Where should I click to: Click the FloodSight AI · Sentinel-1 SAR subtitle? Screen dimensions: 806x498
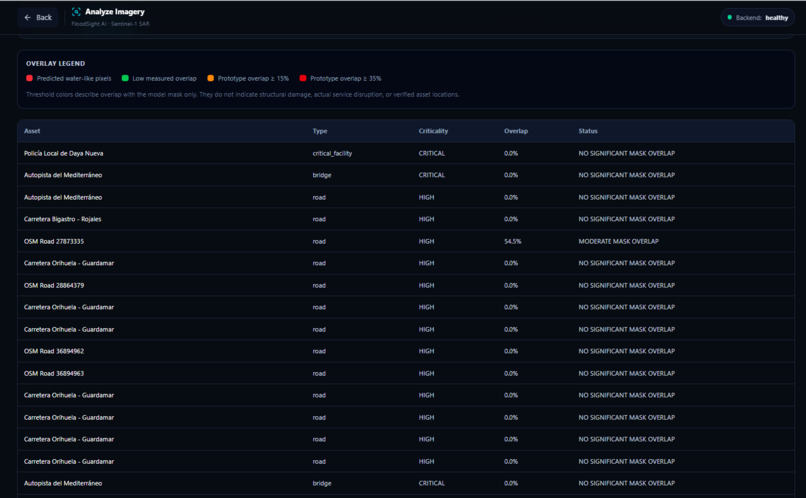pos(111,24)
